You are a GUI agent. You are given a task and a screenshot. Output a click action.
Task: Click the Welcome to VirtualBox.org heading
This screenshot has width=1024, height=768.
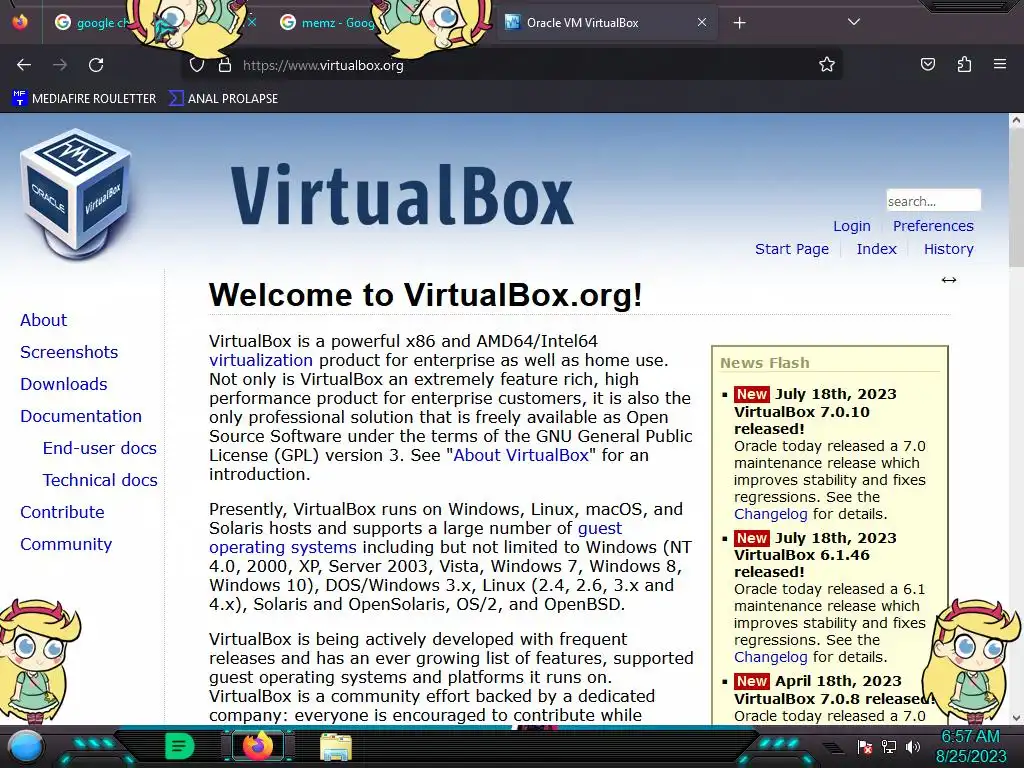pyautogui.click(x=426, y=295)
